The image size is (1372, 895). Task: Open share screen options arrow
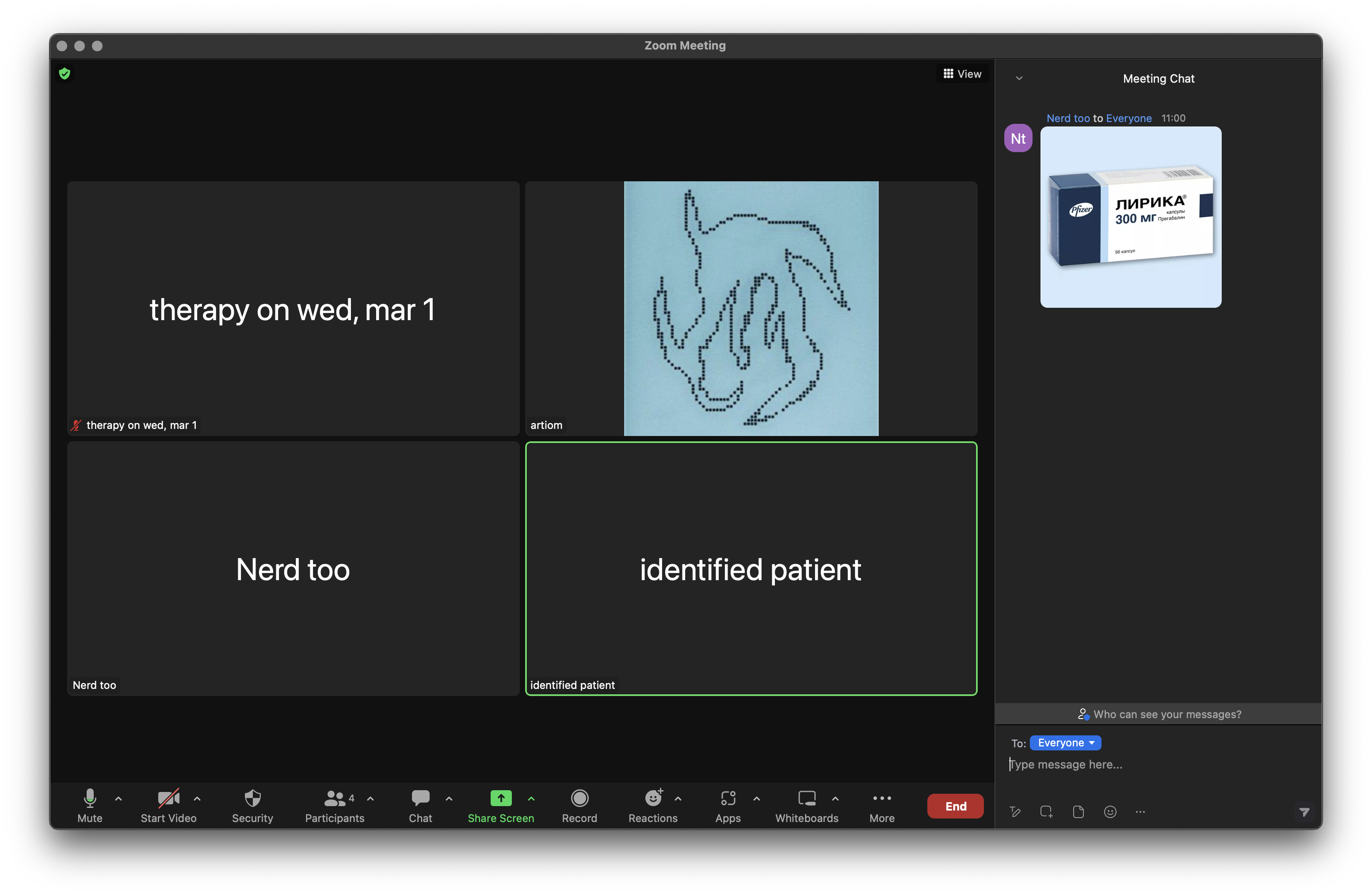tap(531, 799)
